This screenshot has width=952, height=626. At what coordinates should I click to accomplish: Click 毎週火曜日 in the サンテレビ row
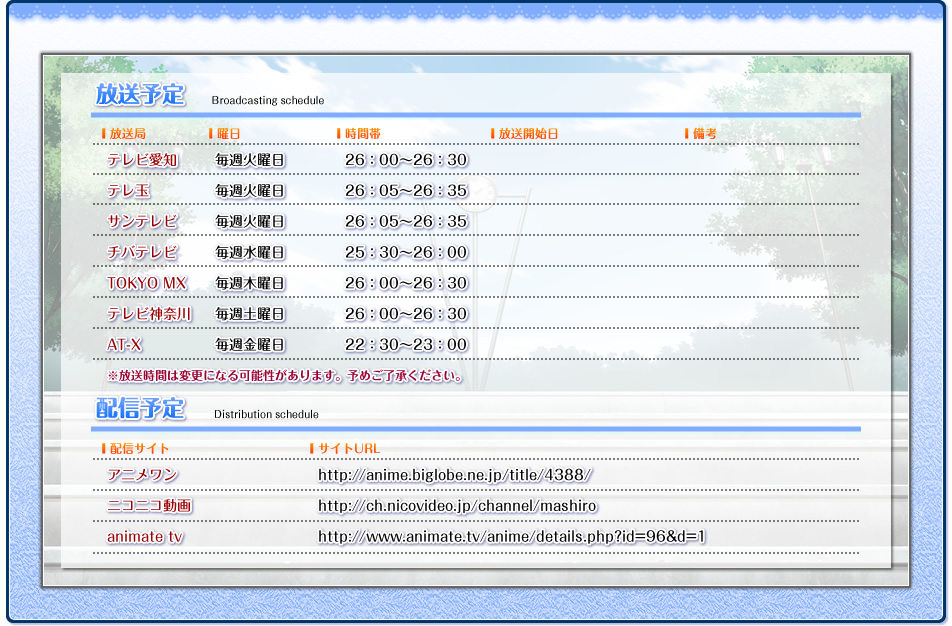250,222
